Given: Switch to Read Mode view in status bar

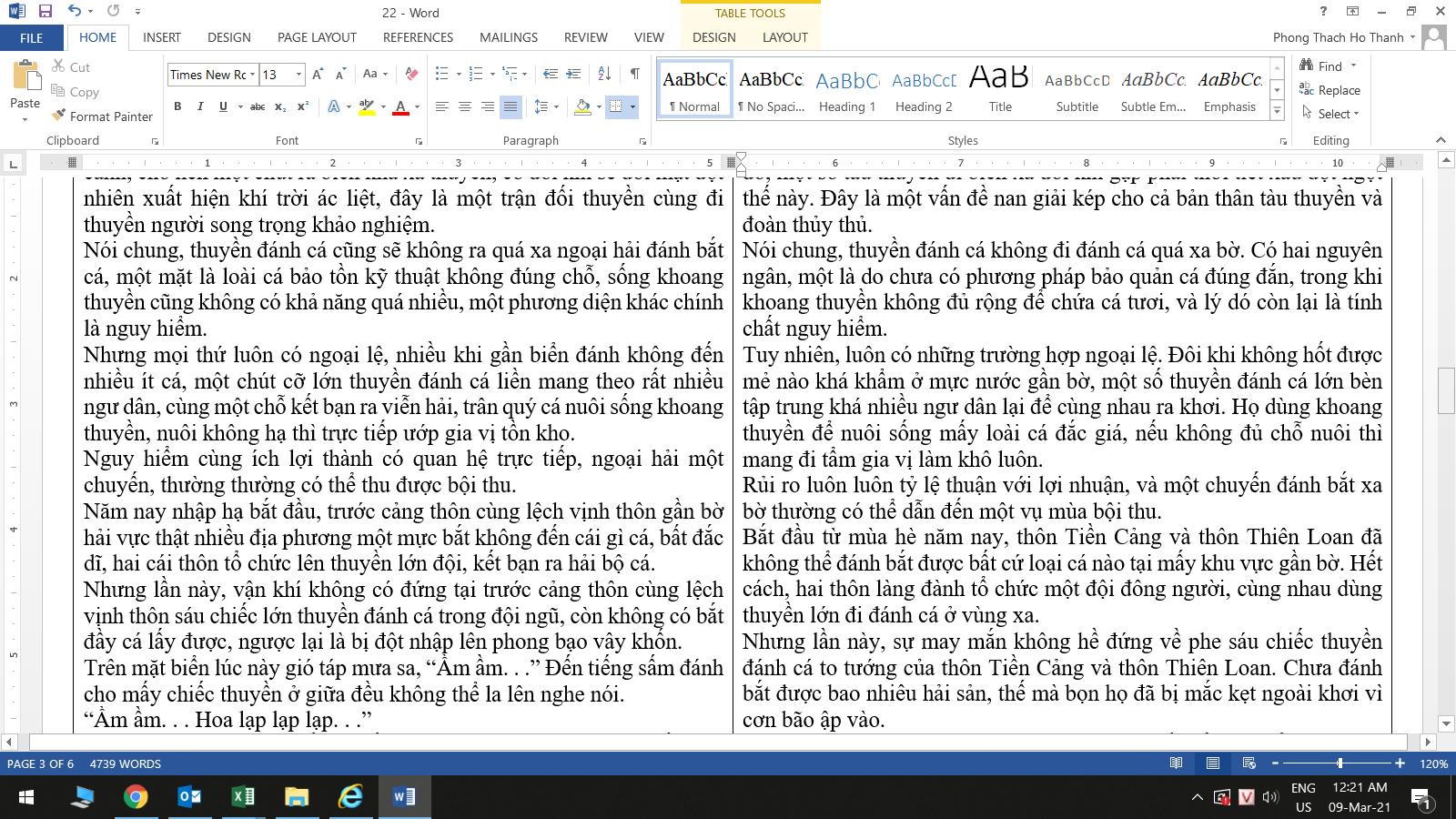Looking at the screenshot, I should point(1176,763).
